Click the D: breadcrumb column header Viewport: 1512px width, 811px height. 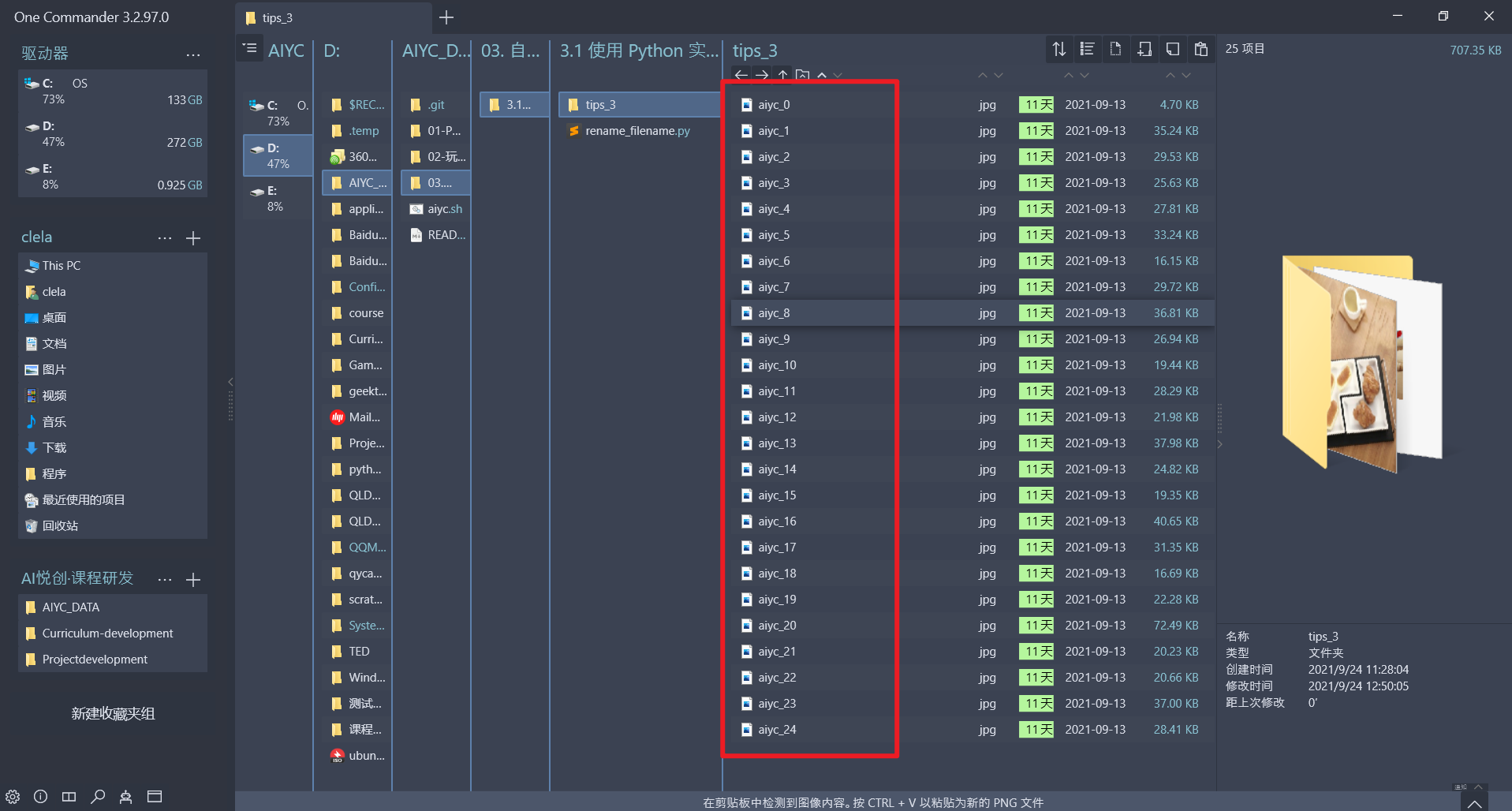(x=332, y=50)
